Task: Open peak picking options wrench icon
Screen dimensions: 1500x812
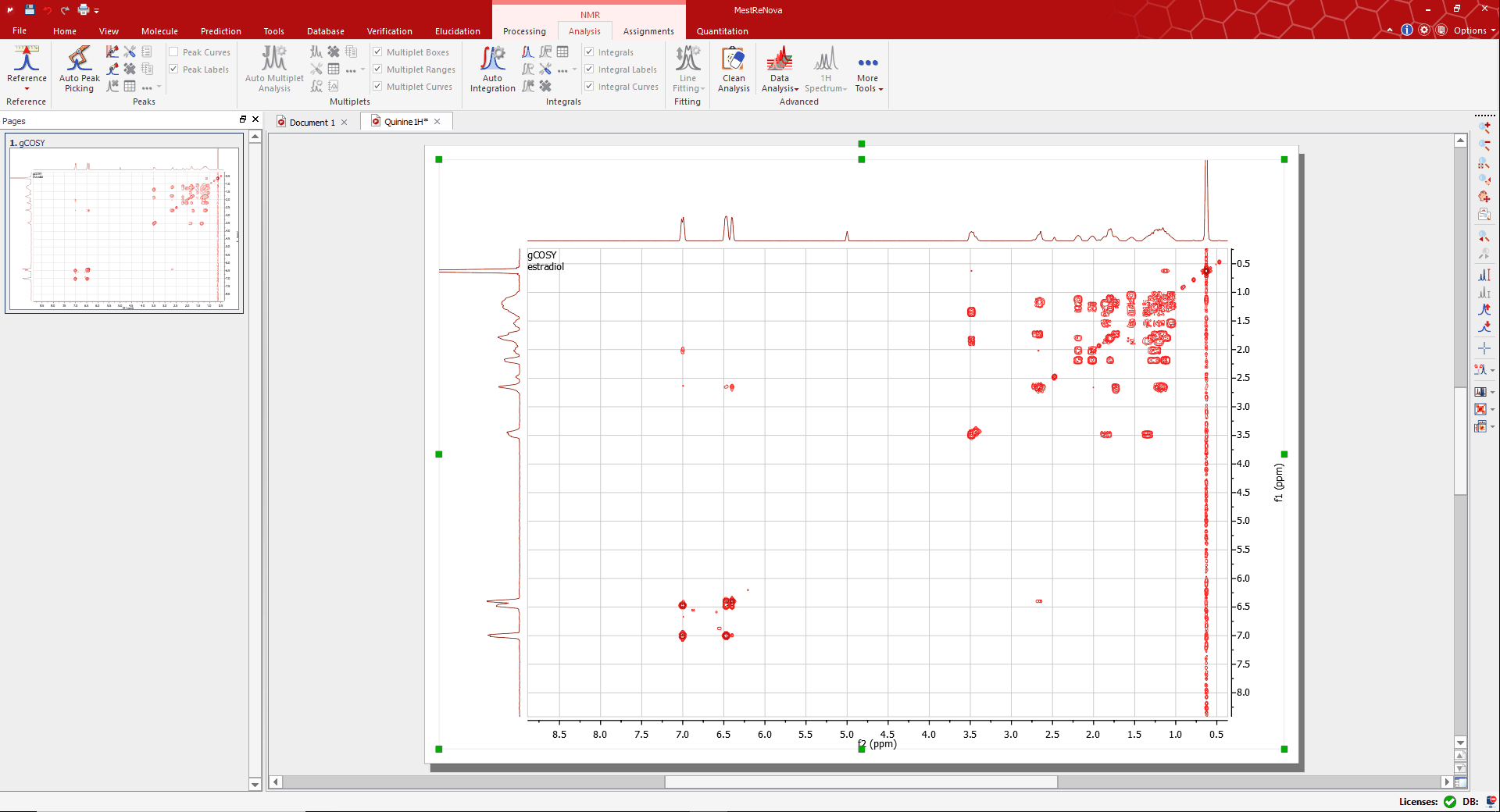Action: 130,52
